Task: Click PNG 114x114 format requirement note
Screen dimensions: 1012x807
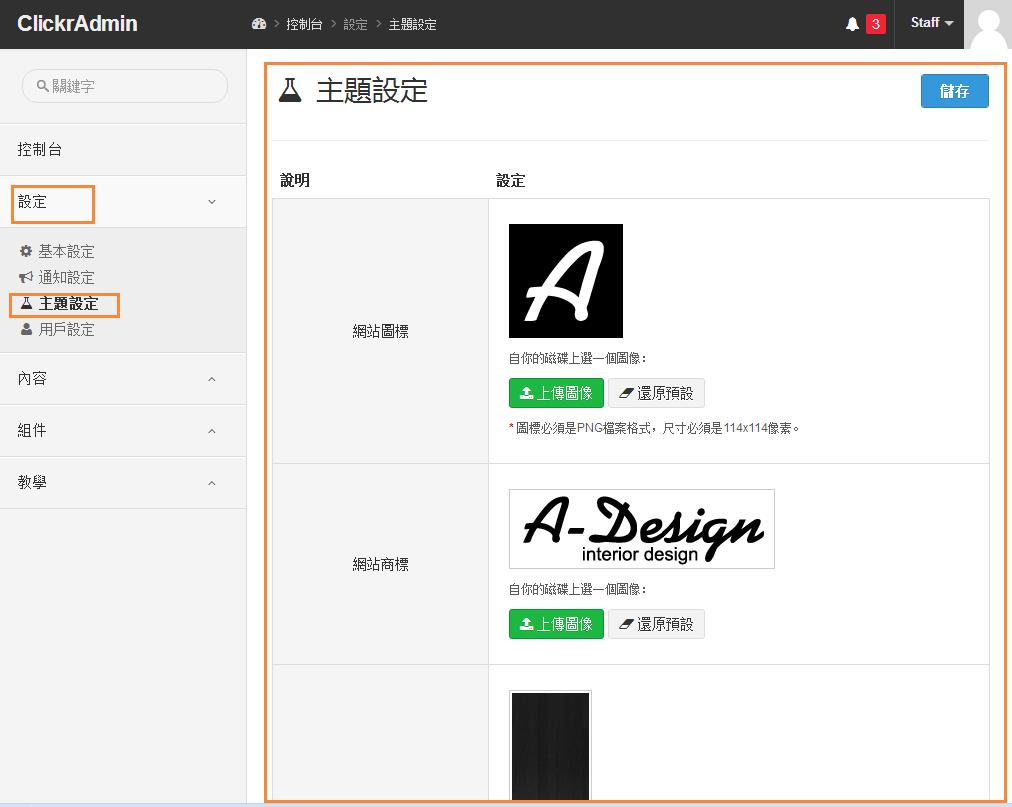Action: pyautogui.click(x=654, y=428)
